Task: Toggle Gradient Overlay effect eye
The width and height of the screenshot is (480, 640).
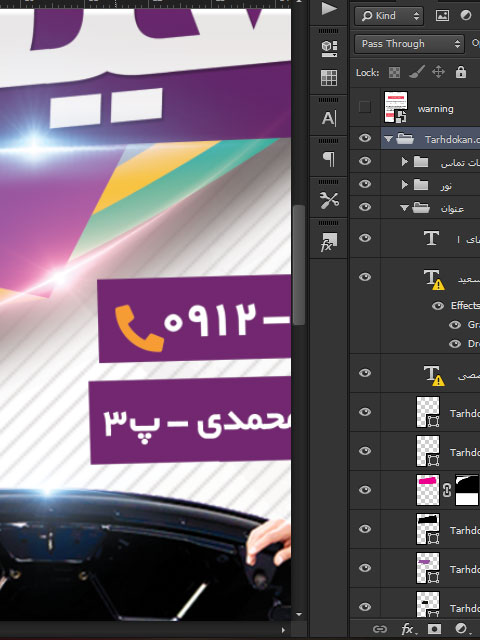Action: (x=455, y=325)
